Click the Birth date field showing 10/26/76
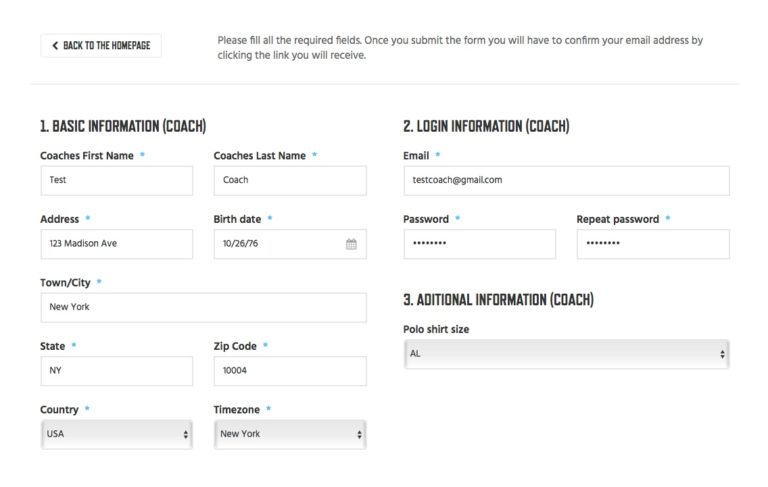Viewport: 768px width, 487px height. coord(290,244)
